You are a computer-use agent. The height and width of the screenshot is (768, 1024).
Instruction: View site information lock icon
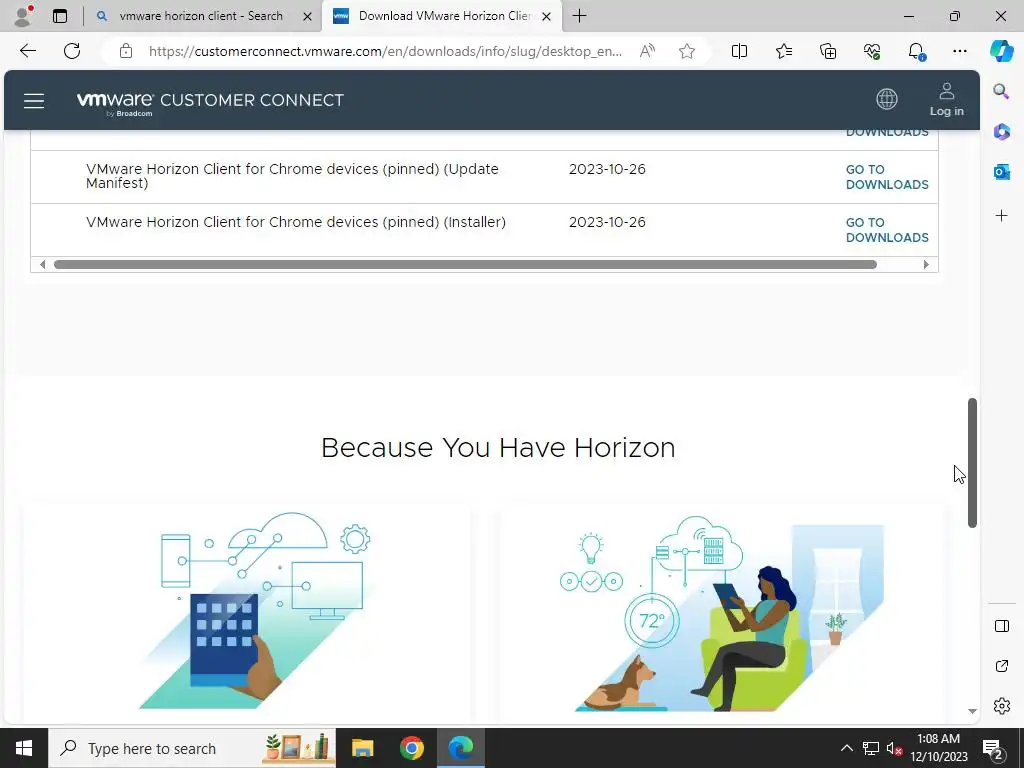point(126,51)
